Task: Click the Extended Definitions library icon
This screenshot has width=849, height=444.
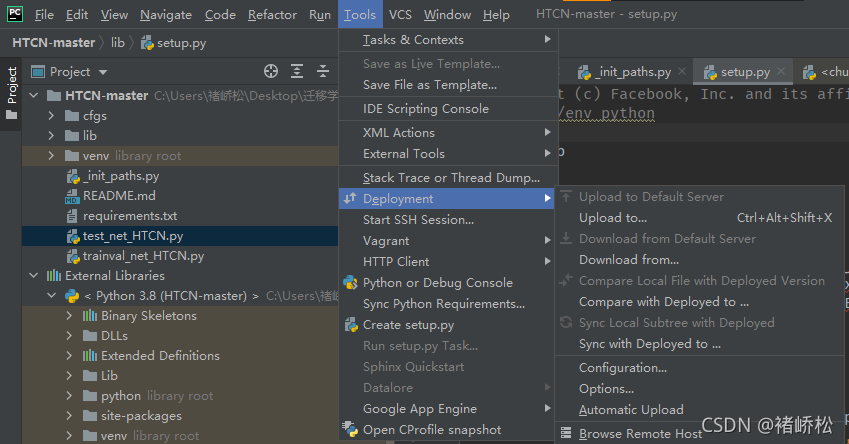Action: (x=89, y=356)
